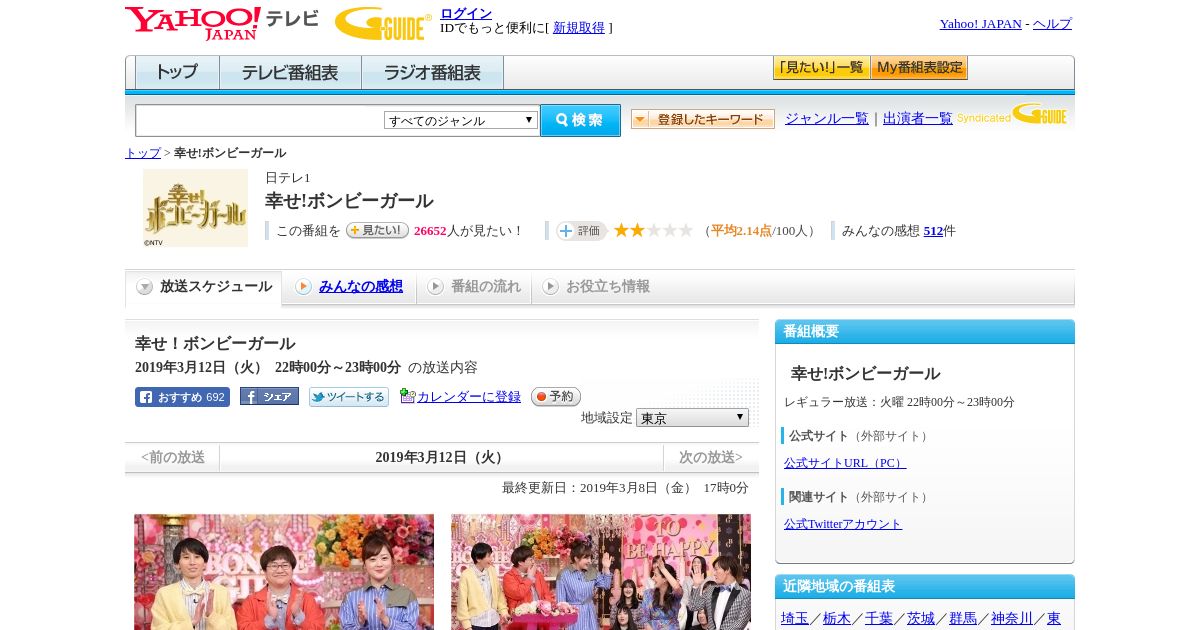
Task: Expand the すべてのジャンル genre dropdown
Action: point(461,120)
